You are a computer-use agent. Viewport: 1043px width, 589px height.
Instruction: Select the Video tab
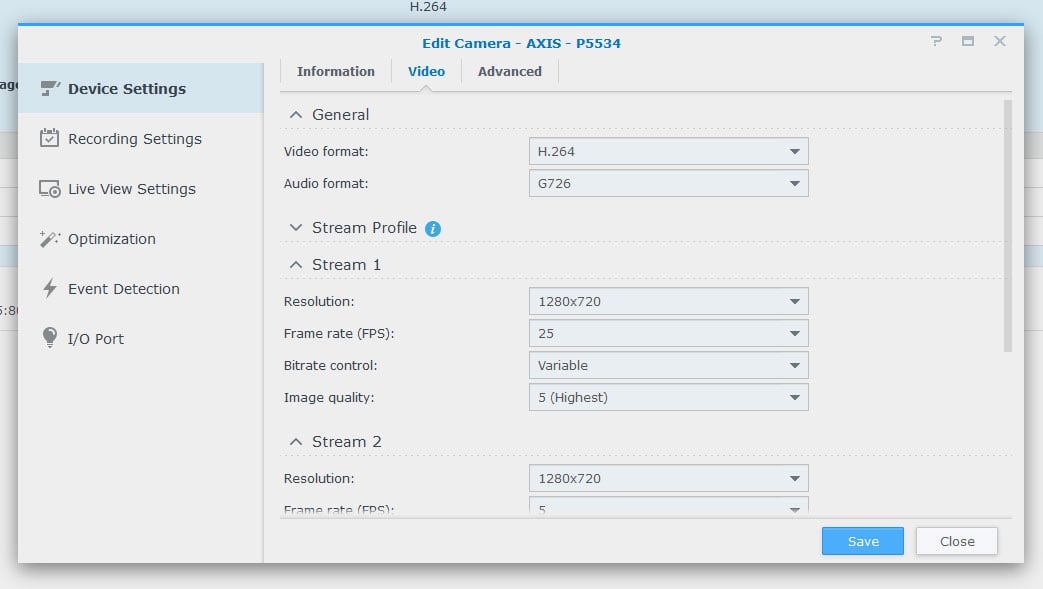426,71
